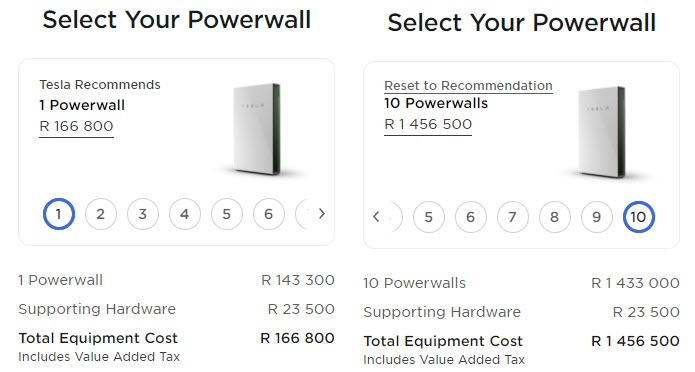
Task: Select 4 Powerwalls in the left selector
Action: point(184,214)
